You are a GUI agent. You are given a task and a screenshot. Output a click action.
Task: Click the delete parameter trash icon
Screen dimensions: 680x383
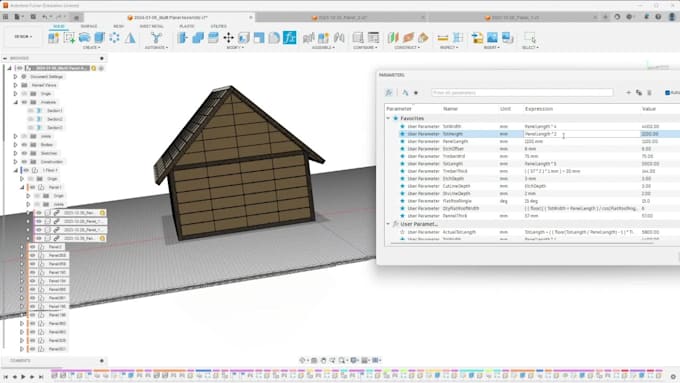[649, 92]
